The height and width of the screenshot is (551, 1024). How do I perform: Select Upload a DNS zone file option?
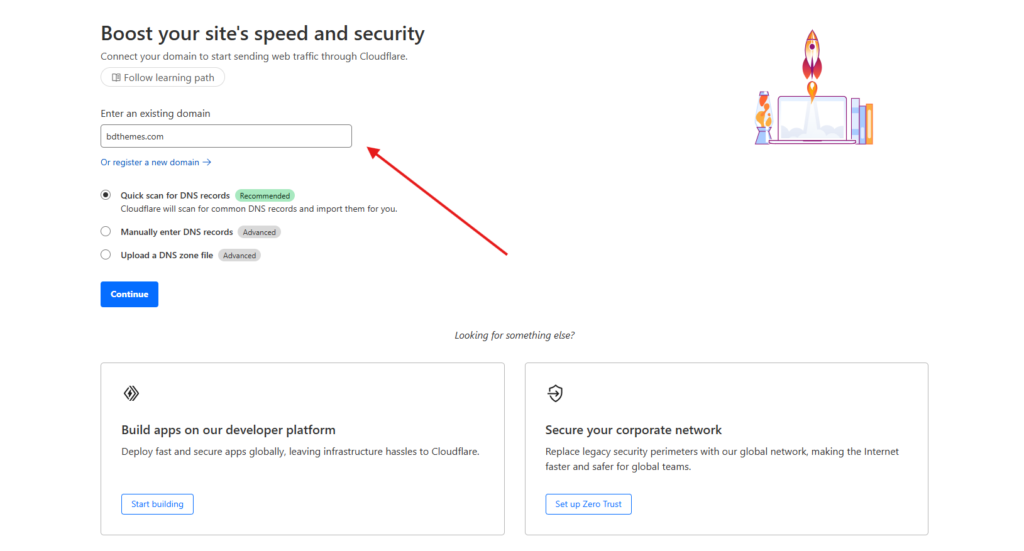coord(106,255)
